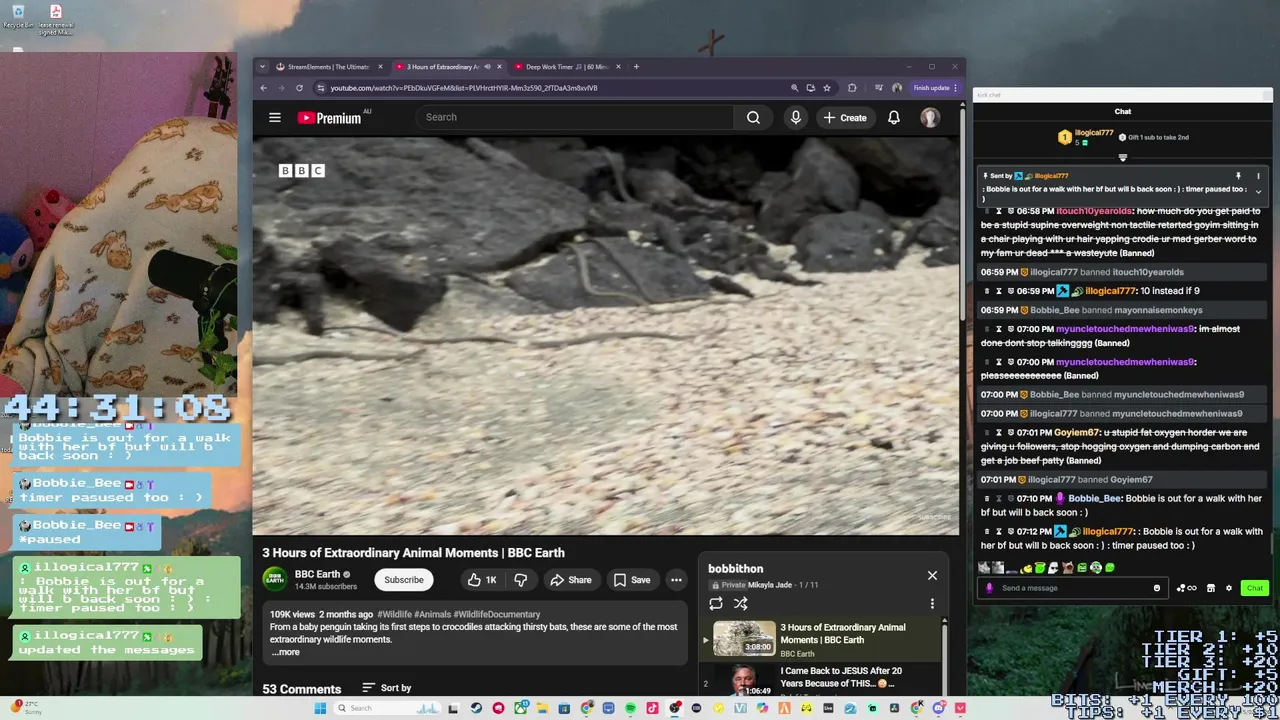Click the #Wildlife hashtag link
This screenshot has width=1280, height=720.
pyautogui.click(x=394, y=614)
